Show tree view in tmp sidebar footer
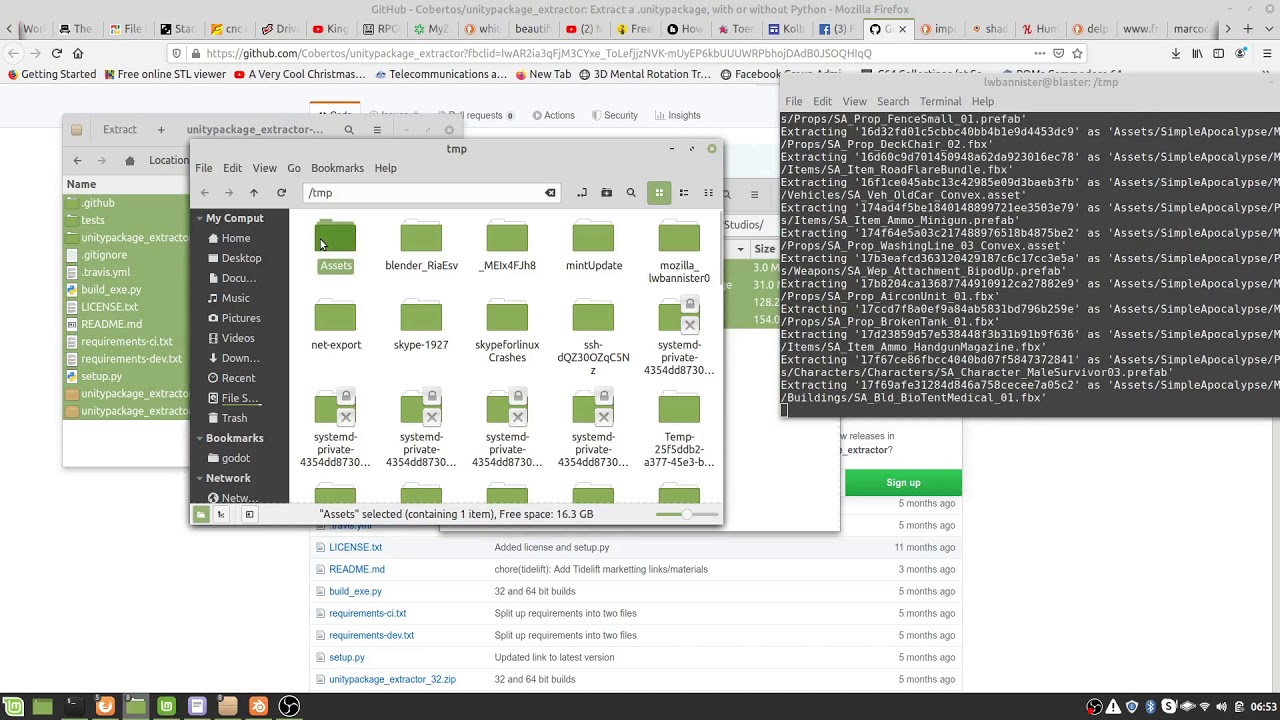 click(x=221, y=514)
